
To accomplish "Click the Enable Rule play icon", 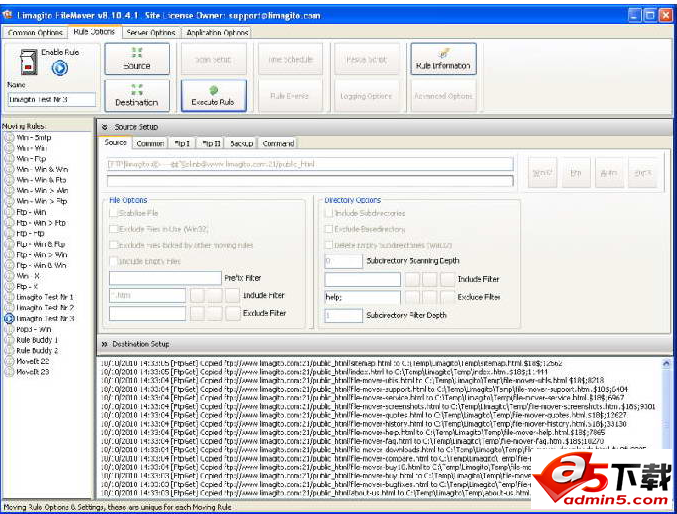I will 60,68.
